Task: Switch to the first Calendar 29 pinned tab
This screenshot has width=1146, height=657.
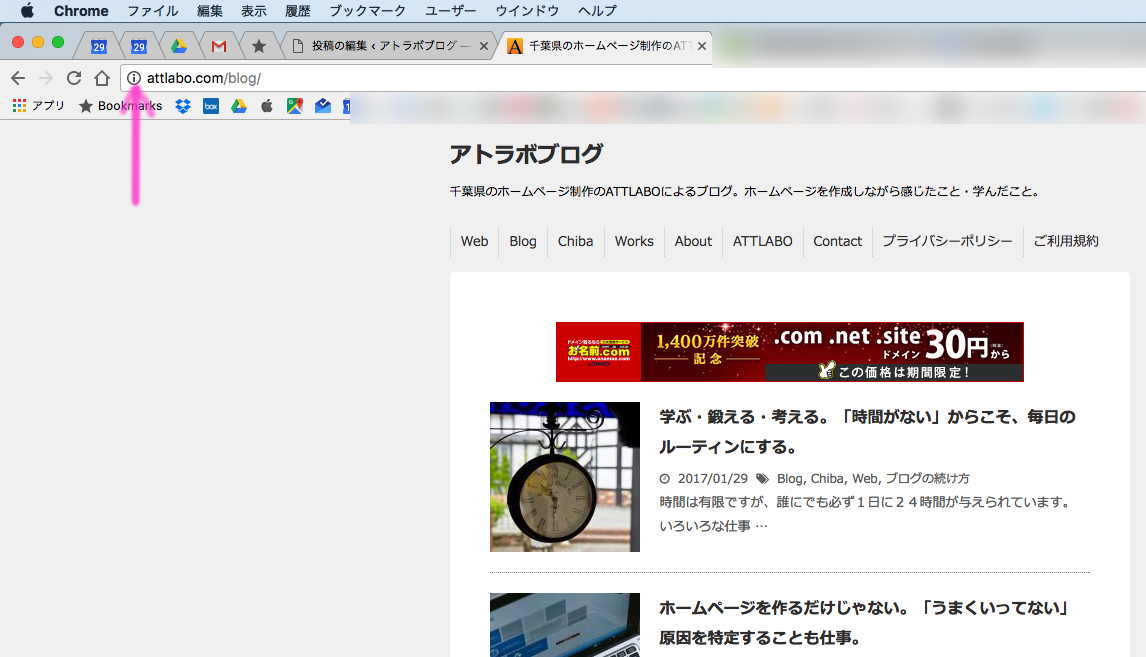Action: (99, 46)
